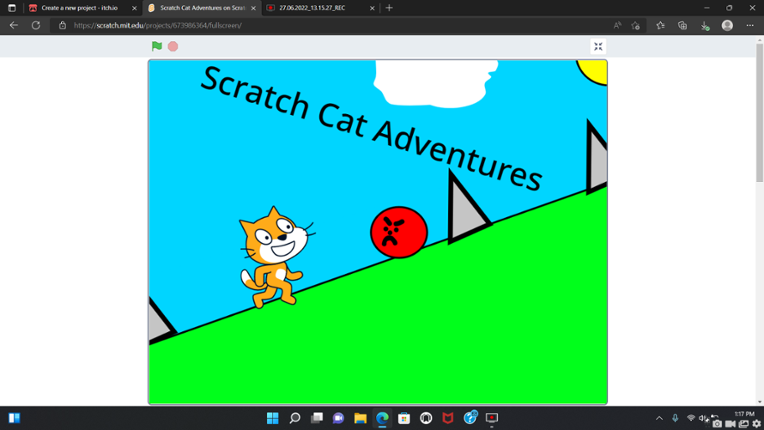Click Microsoft Edge taskbar icon
The image size is (764, 430).
(x=382, y=418)
